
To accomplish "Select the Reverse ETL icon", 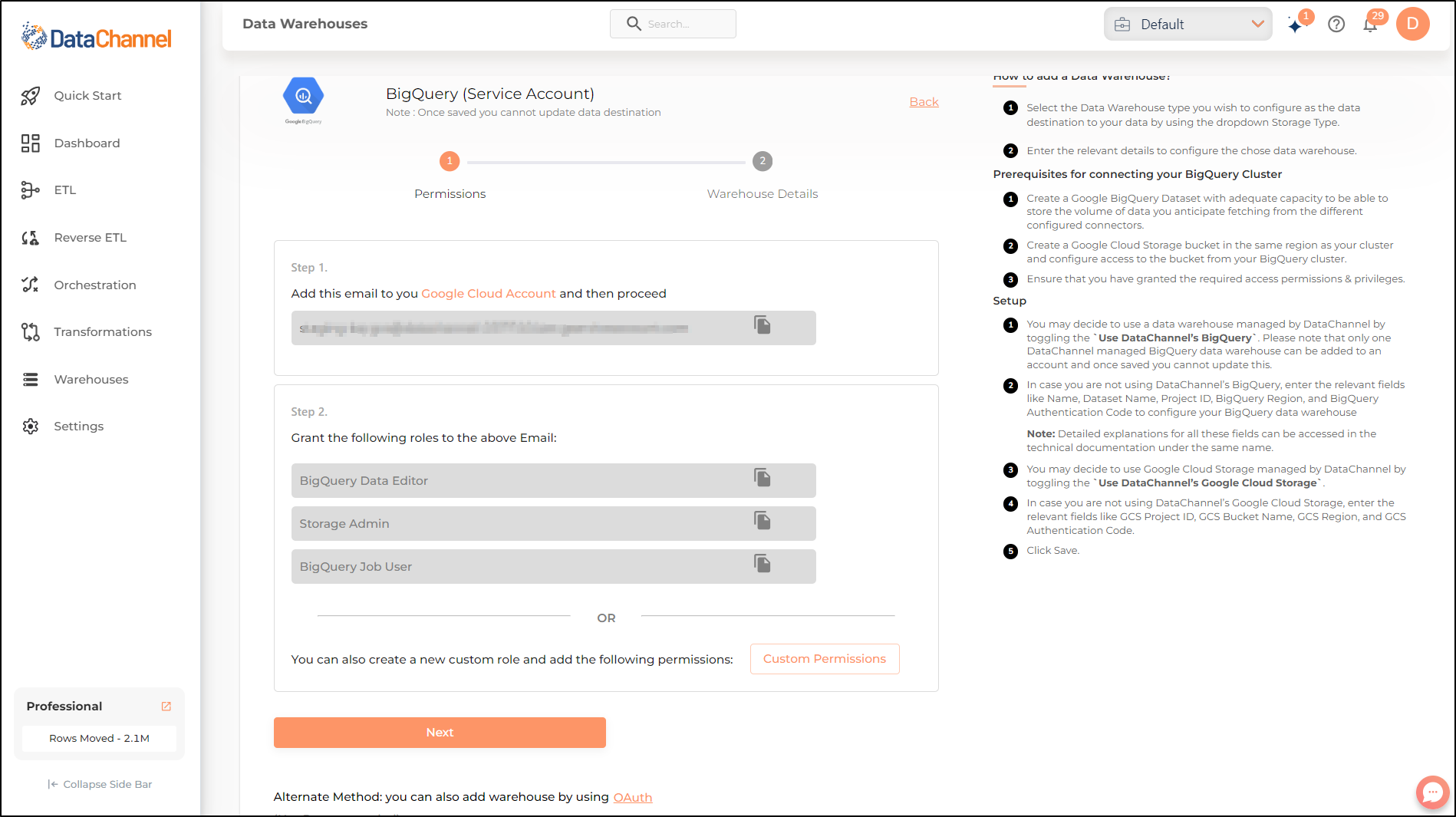I will tap(31, 238).
